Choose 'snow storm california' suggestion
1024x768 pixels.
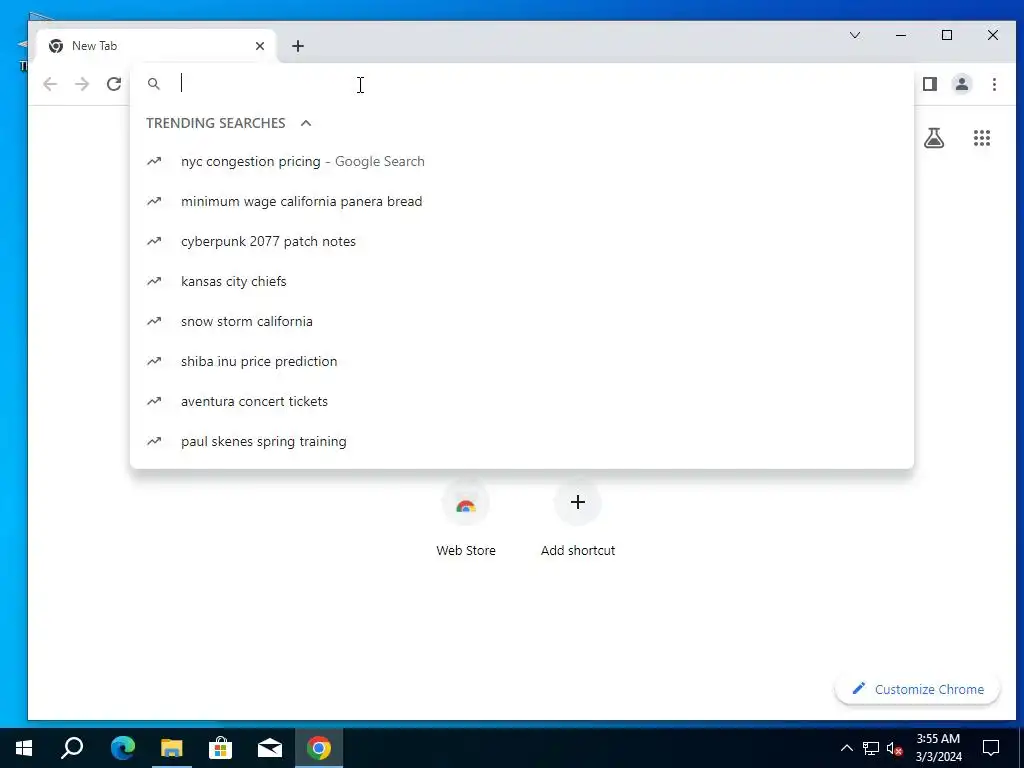[x=522, y=321]
